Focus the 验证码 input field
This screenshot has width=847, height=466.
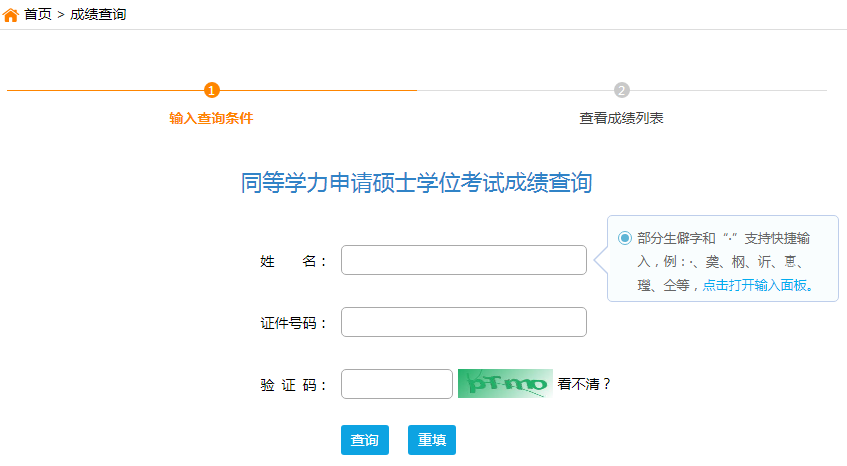point(396,384)
